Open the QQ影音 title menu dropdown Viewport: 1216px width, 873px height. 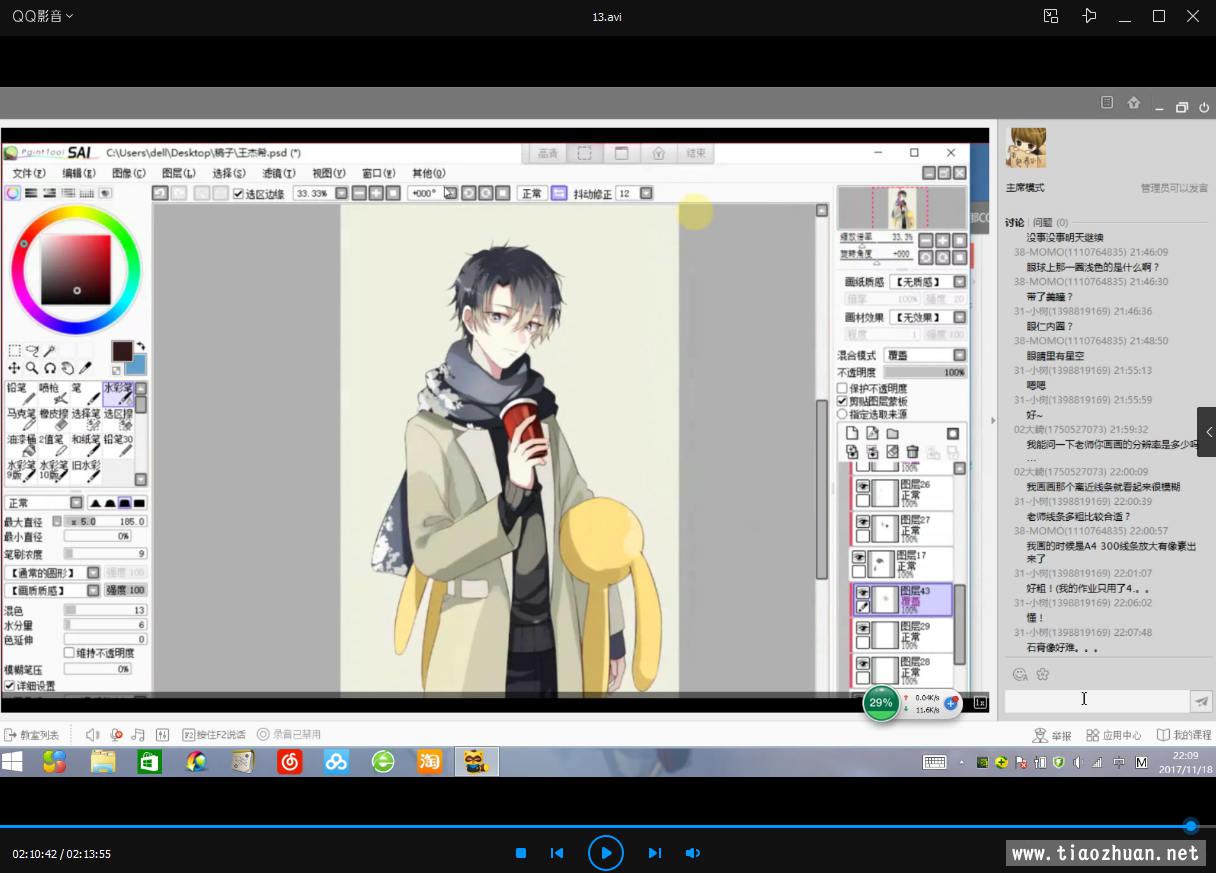(42, 16)
